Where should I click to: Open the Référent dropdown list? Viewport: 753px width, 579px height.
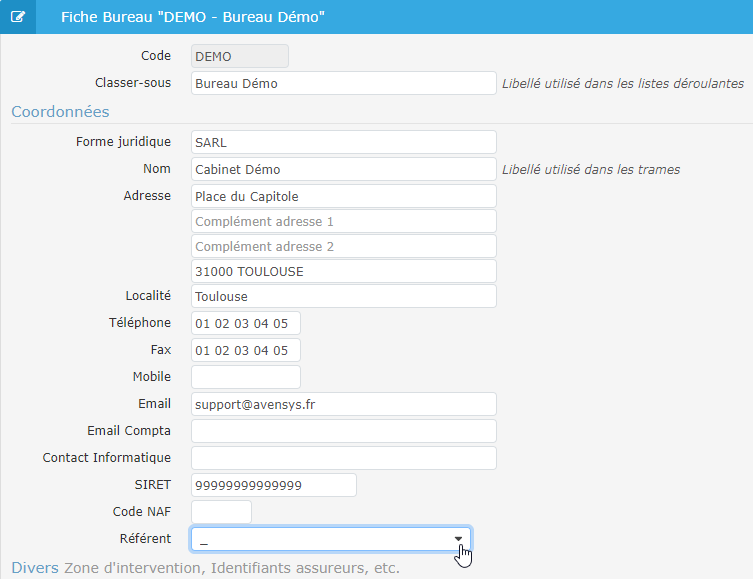tap(331, 539)
